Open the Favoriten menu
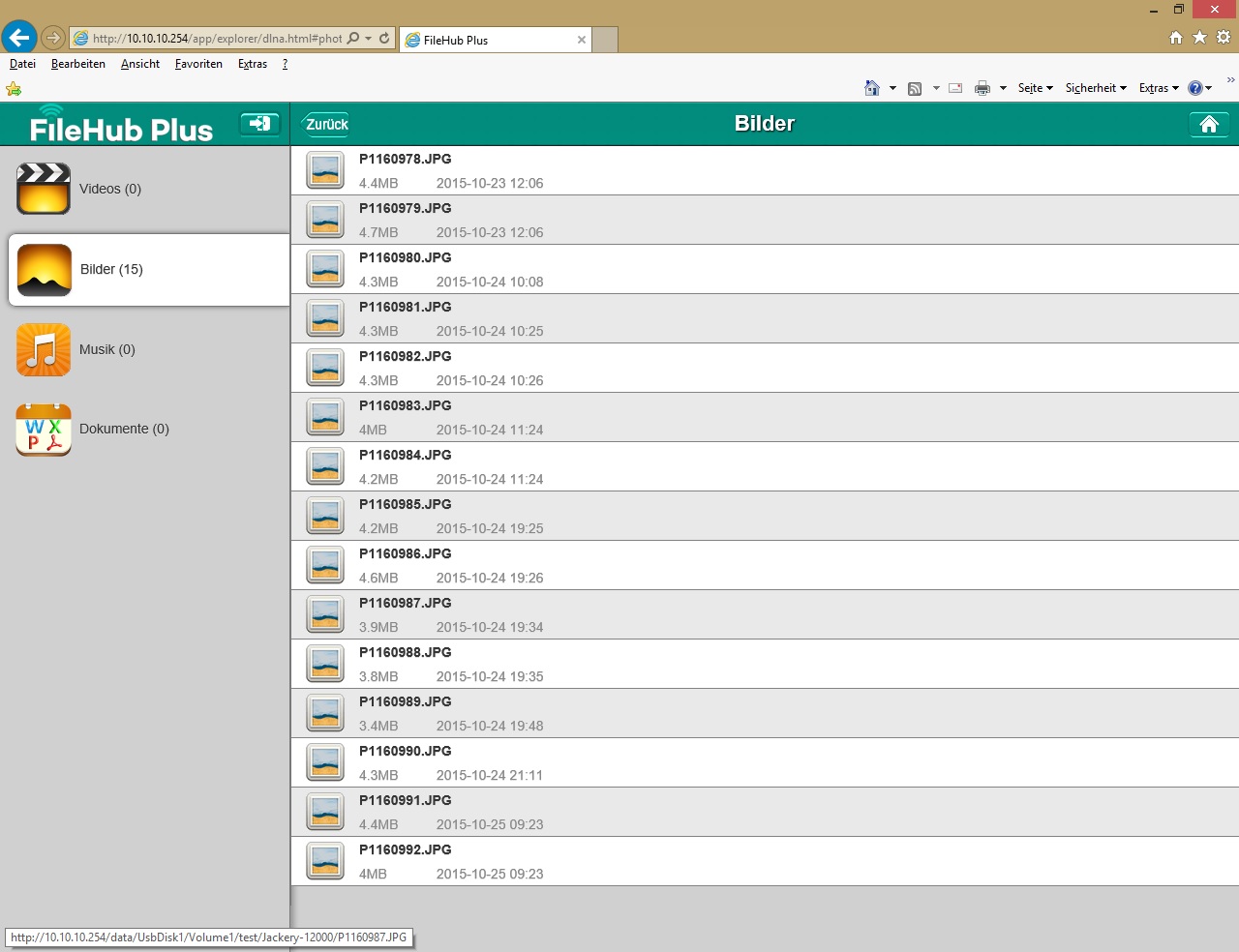Image resolution: width=1239 pixels, height=952 pixels. pos(198,64)
